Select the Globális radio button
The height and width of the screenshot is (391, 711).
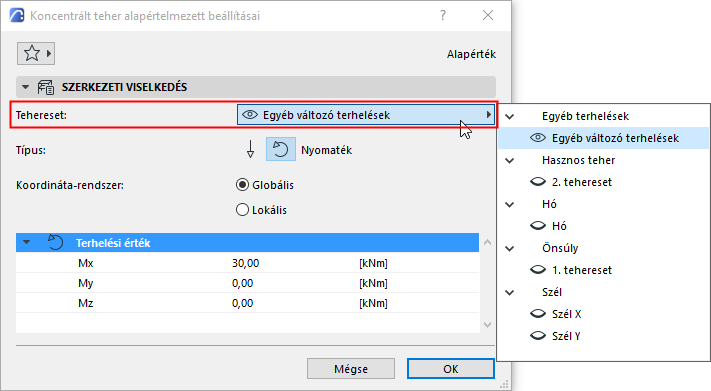(243, 185)
